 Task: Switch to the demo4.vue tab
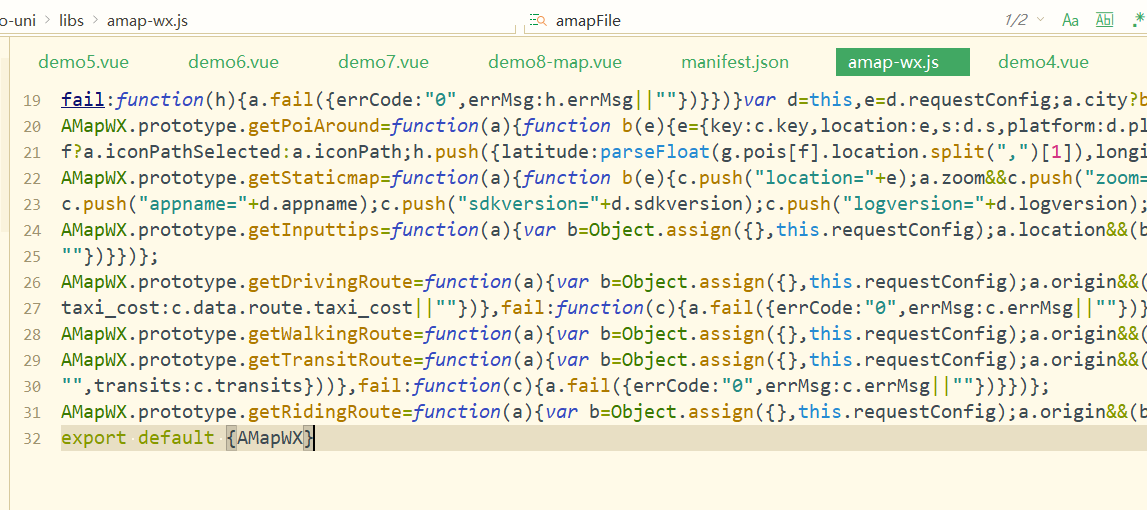coord(1043,62)
